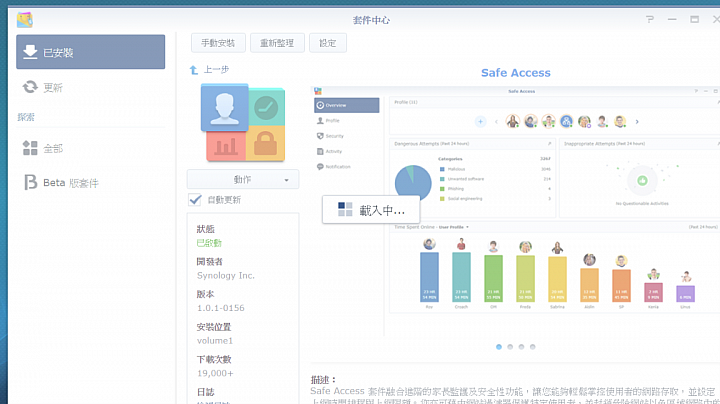Click the 版本 version label
Screen dimensions: 720x404
point(205,294)
